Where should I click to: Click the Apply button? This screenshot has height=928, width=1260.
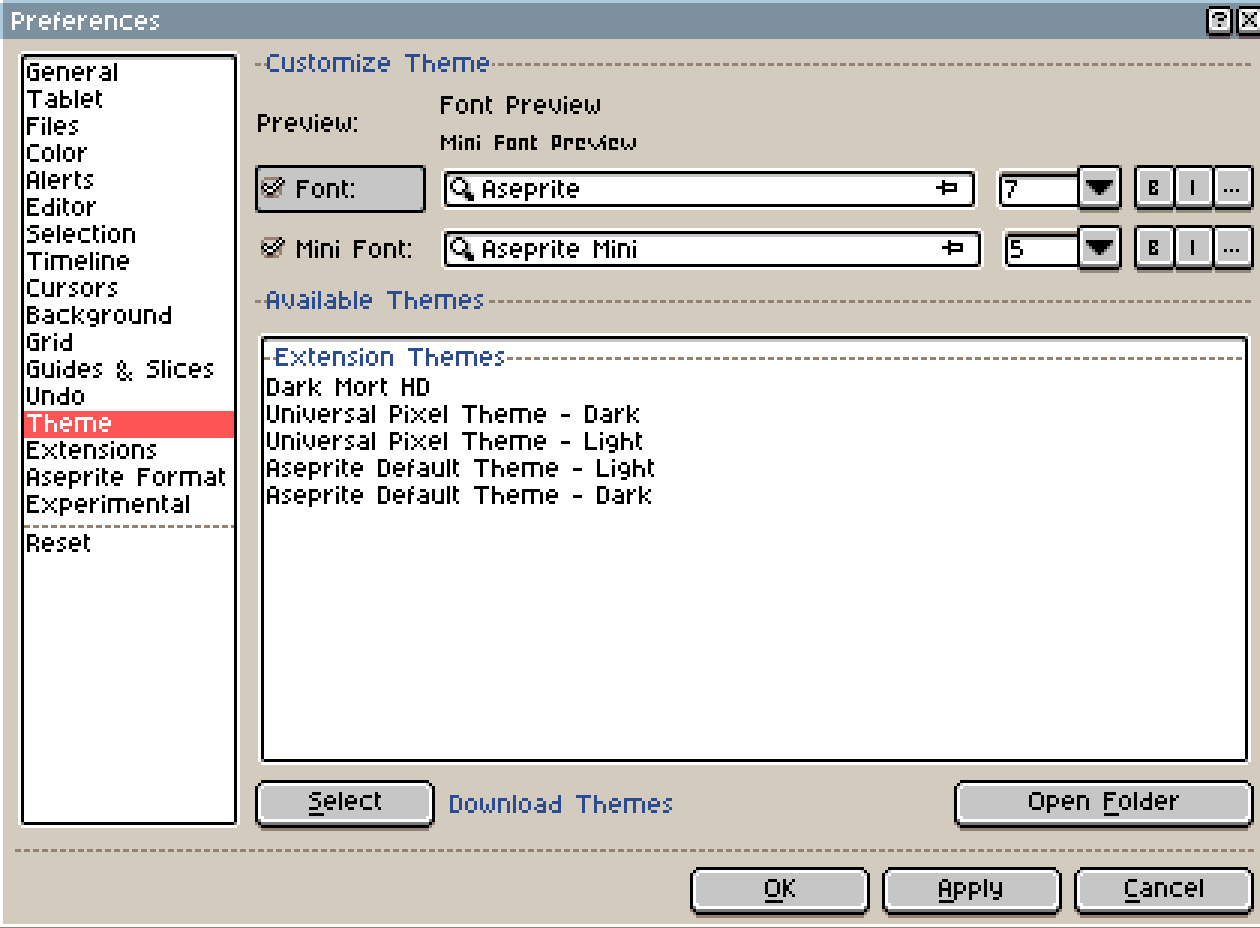tap(971, 890)
